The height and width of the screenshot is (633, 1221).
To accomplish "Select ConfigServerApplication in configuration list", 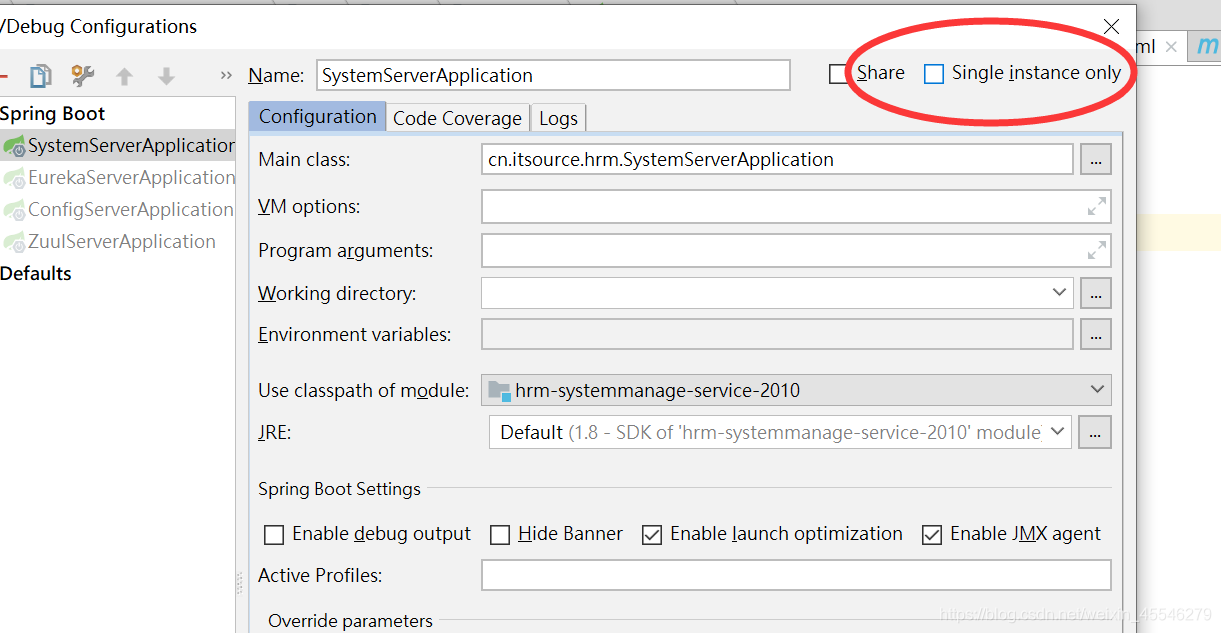I will pyautogui.click(x=118, y=210).
